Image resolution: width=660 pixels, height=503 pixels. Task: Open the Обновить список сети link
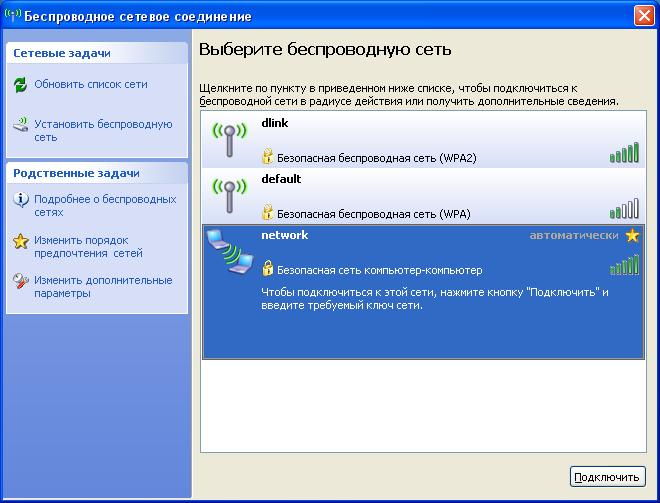91,85
